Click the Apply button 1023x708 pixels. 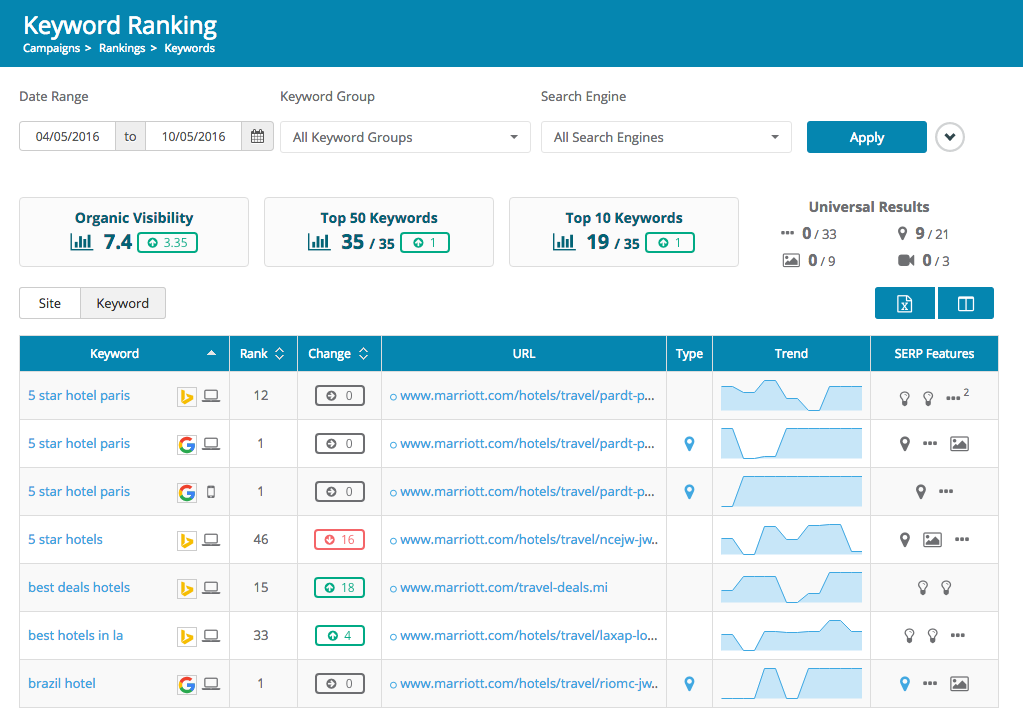866,137
